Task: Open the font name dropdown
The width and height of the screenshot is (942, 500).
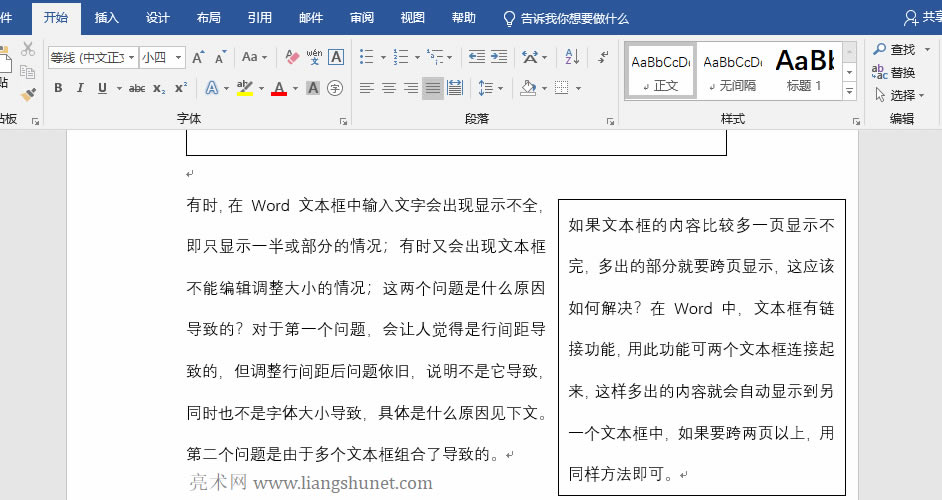Action: coord(132,58)
